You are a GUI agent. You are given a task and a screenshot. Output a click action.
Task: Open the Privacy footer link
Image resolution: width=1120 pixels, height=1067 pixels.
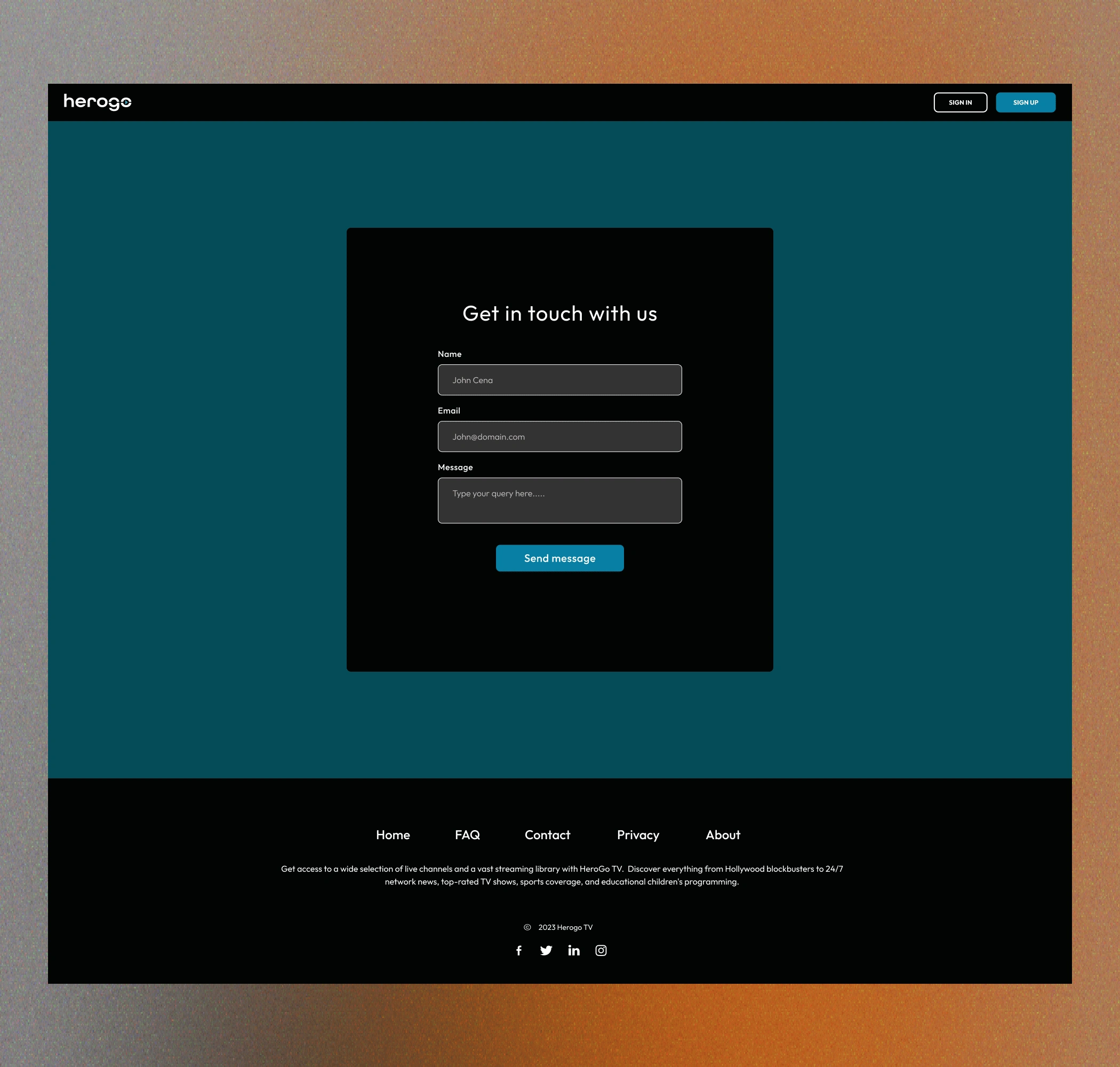coord(638,835)
